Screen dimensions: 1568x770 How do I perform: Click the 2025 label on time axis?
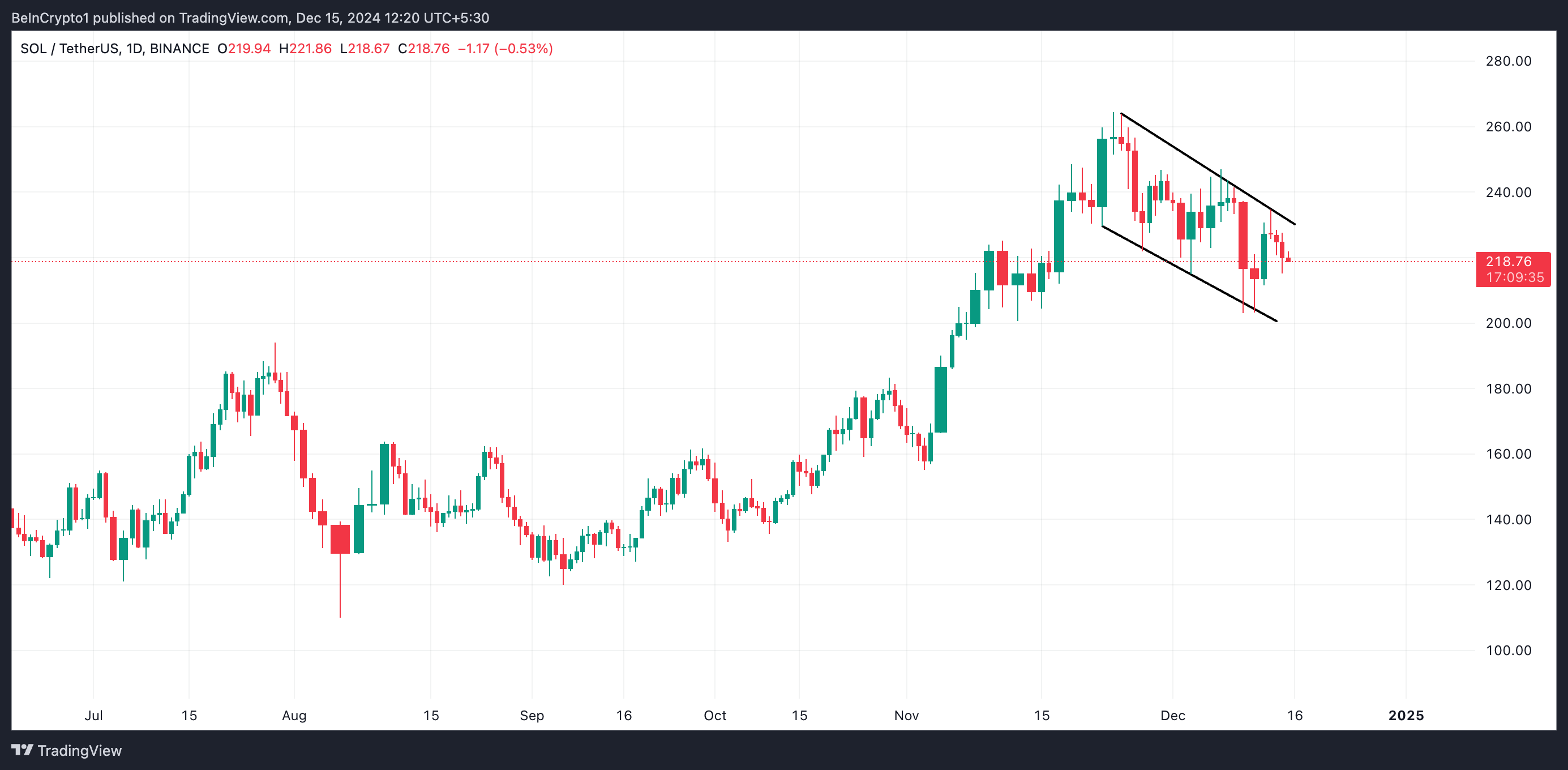tap(1406, 715)
